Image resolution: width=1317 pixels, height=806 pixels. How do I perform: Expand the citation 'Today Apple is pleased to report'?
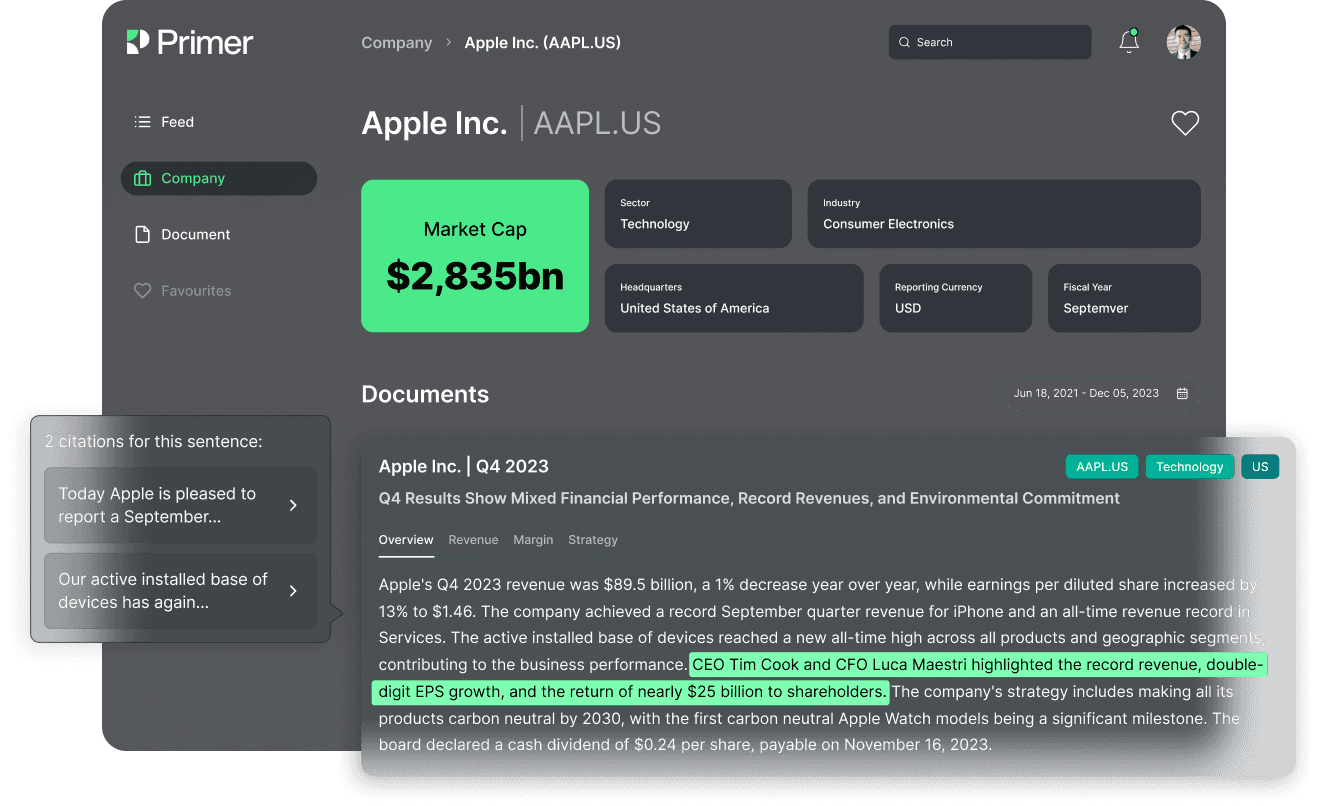[x=179, y=505]
